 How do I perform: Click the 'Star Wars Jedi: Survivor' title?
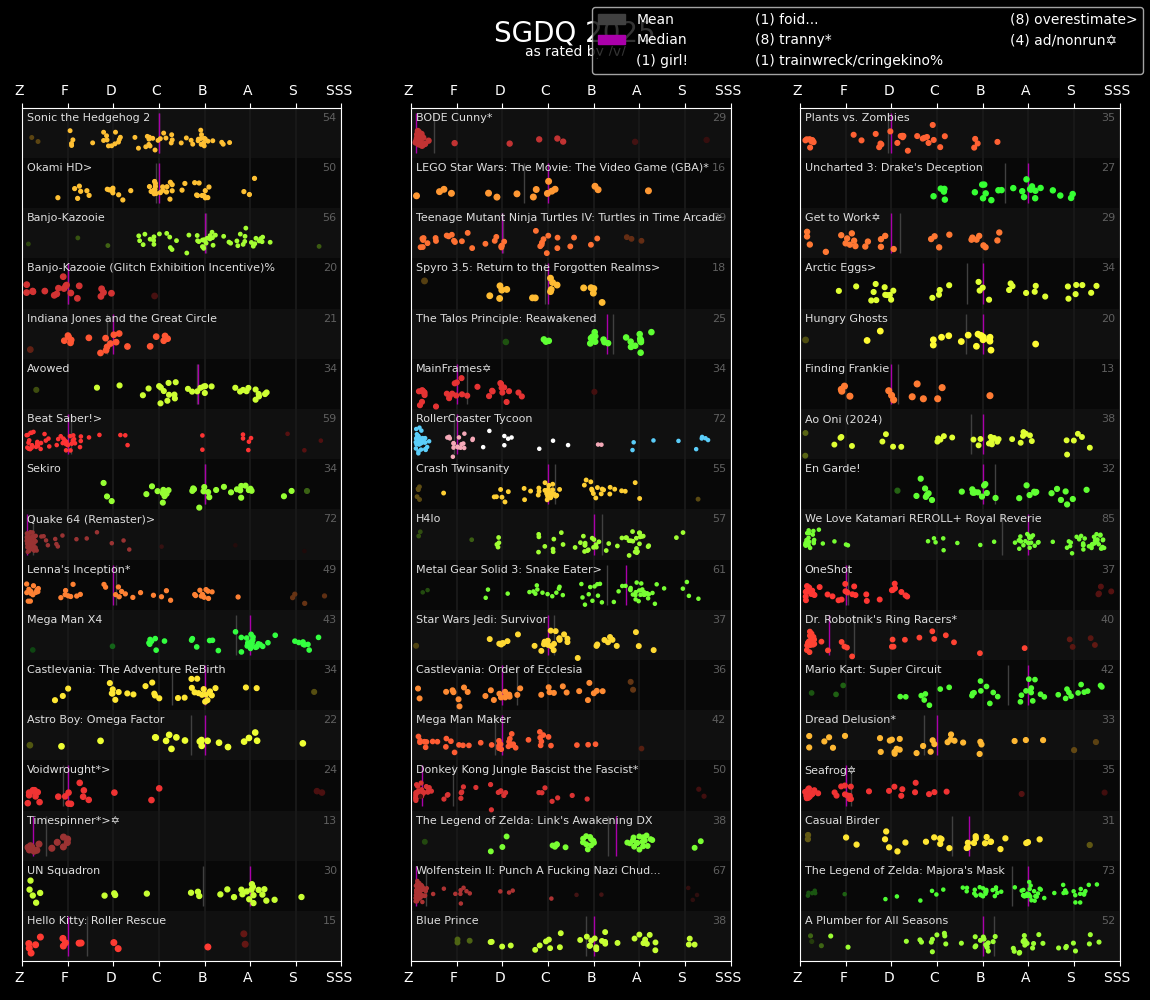tap(481, 619)
